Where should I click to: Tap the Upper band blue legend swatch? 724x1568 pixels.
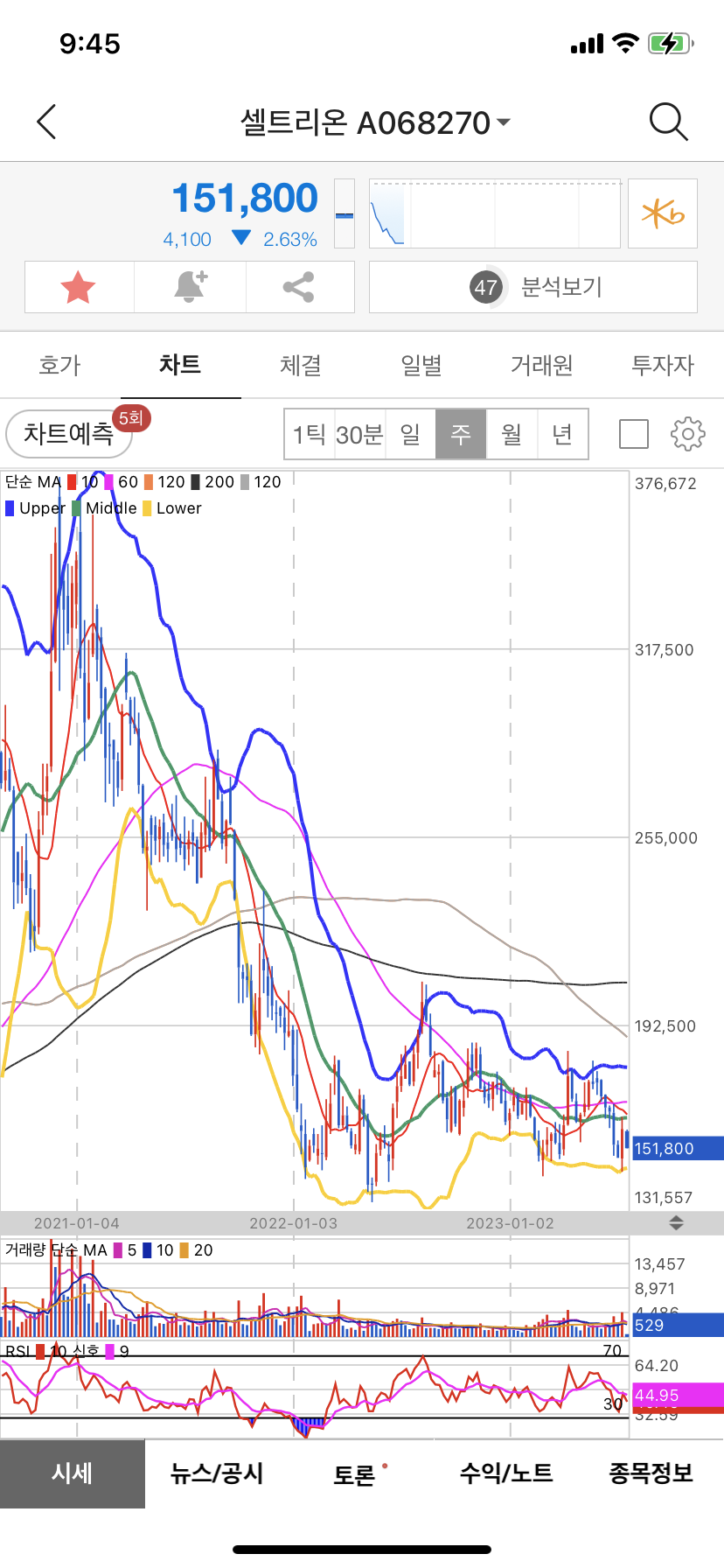click(10, 508)
